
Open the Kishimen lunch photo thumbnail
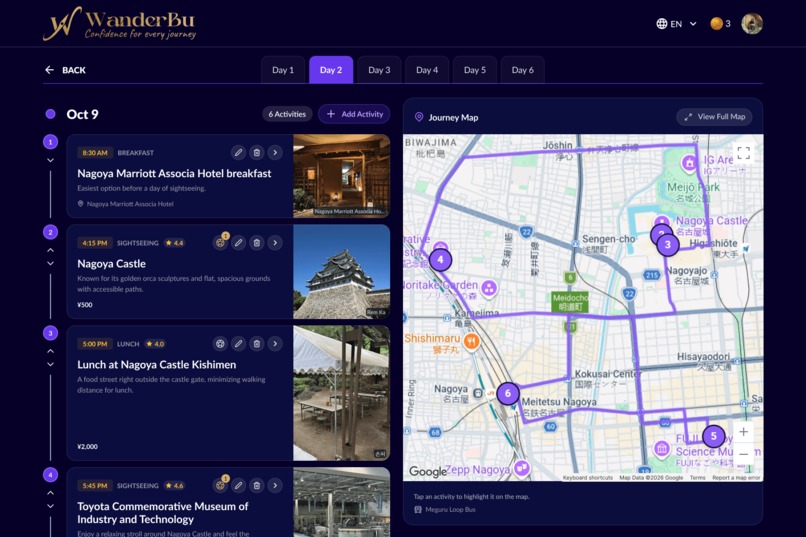341,393
